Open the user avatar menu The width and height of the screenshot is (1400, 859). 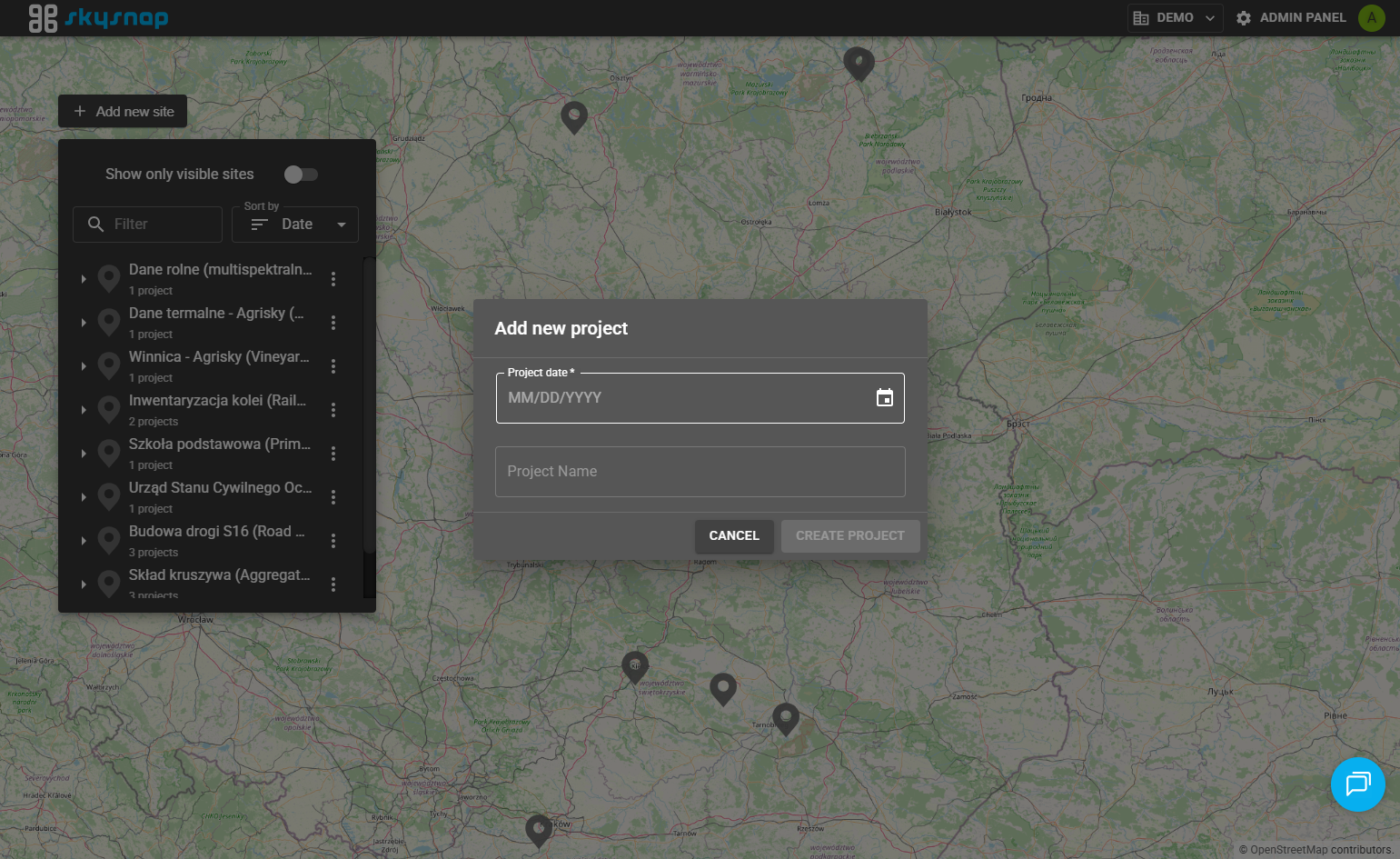click(1371, 17)
